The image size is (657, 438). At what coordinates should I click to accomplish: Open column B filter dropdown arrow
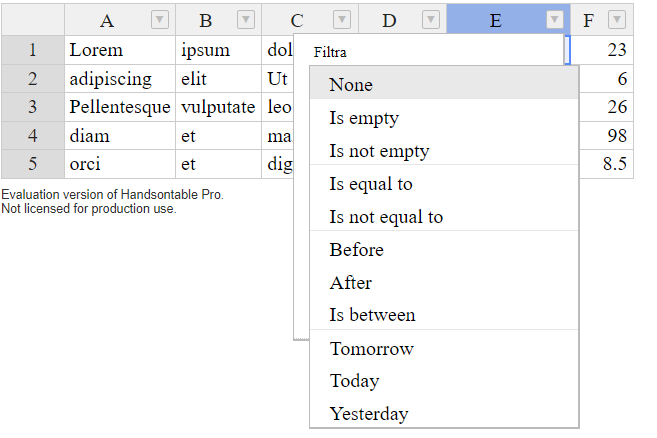[x=246, y=20]
